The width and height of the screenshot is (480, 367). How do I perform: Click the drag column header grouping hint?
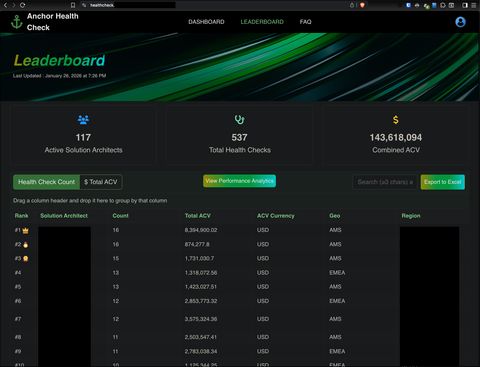90,201
